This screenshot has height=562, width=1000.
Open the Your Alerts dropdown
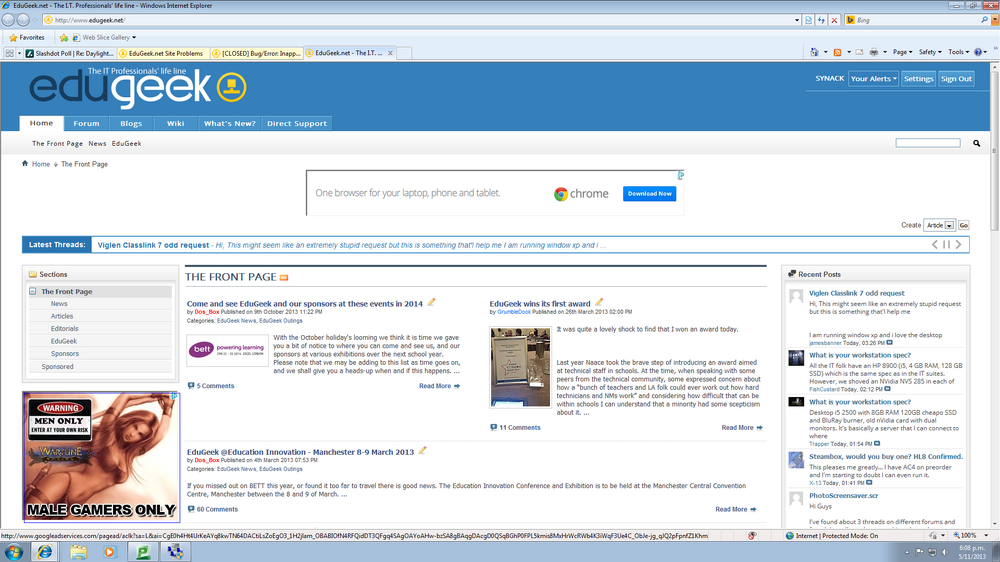[x=873, y=78]
